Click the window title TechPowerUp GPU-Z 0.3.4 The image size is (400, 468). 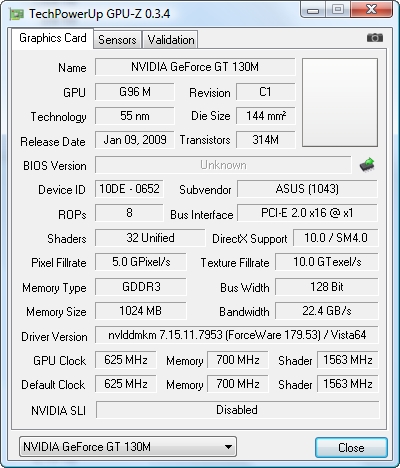[x=99, y=14]
